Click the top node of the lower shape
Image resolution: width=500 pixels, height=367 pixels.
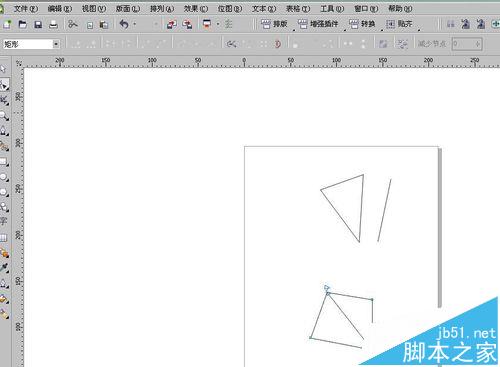tap(328, 293)
